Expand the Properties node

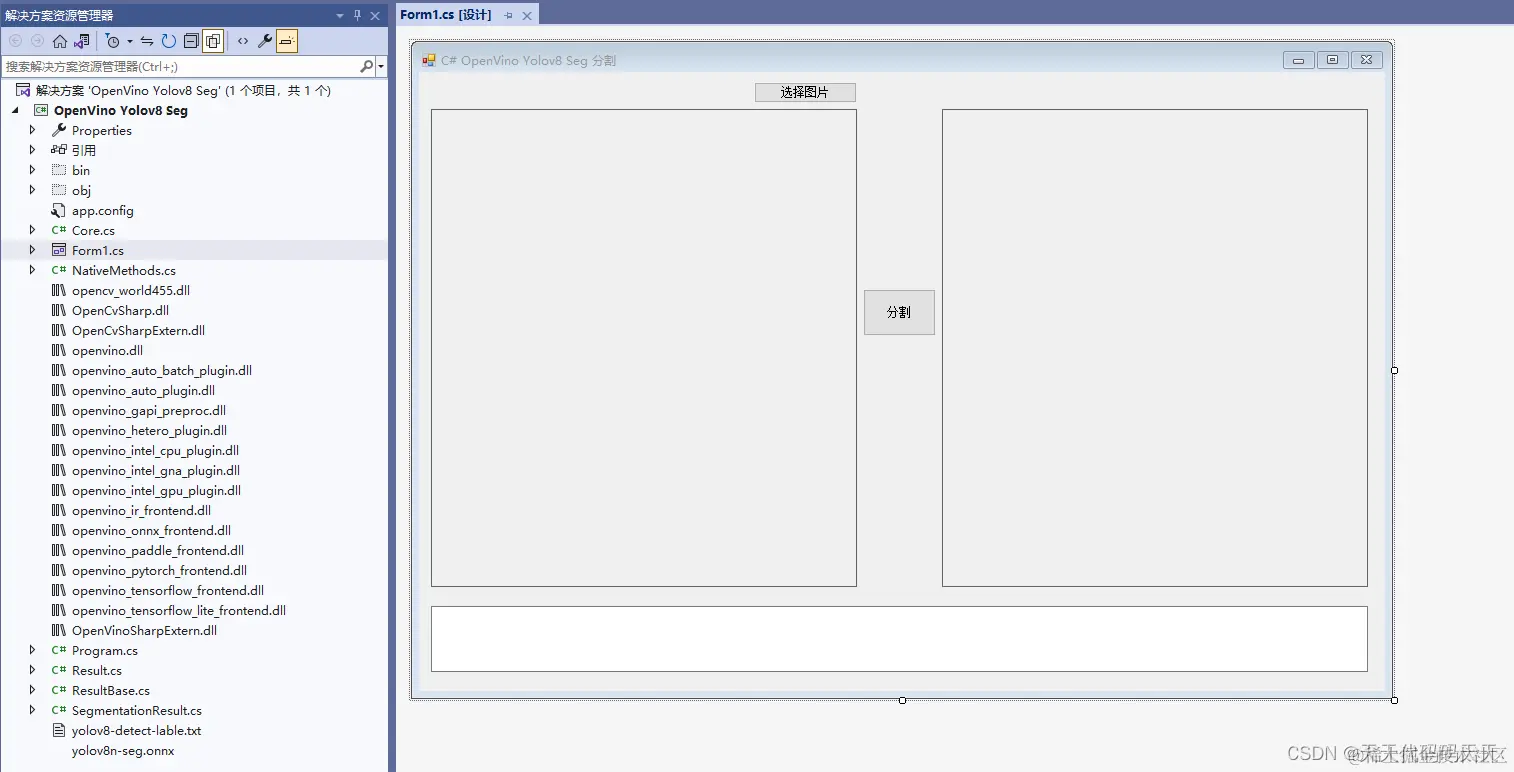pos(32,130)
